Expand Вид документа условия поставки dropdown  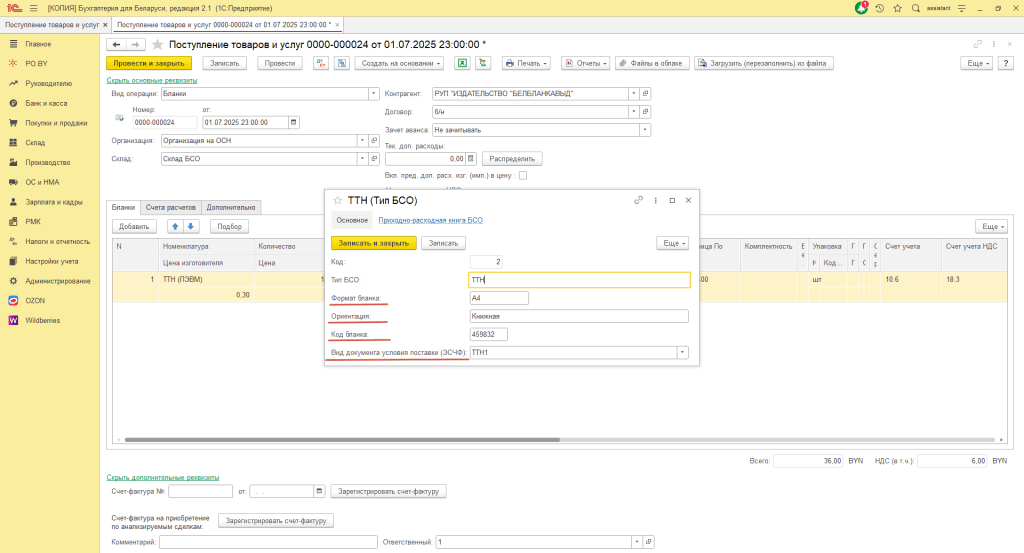tap(682, 353)
